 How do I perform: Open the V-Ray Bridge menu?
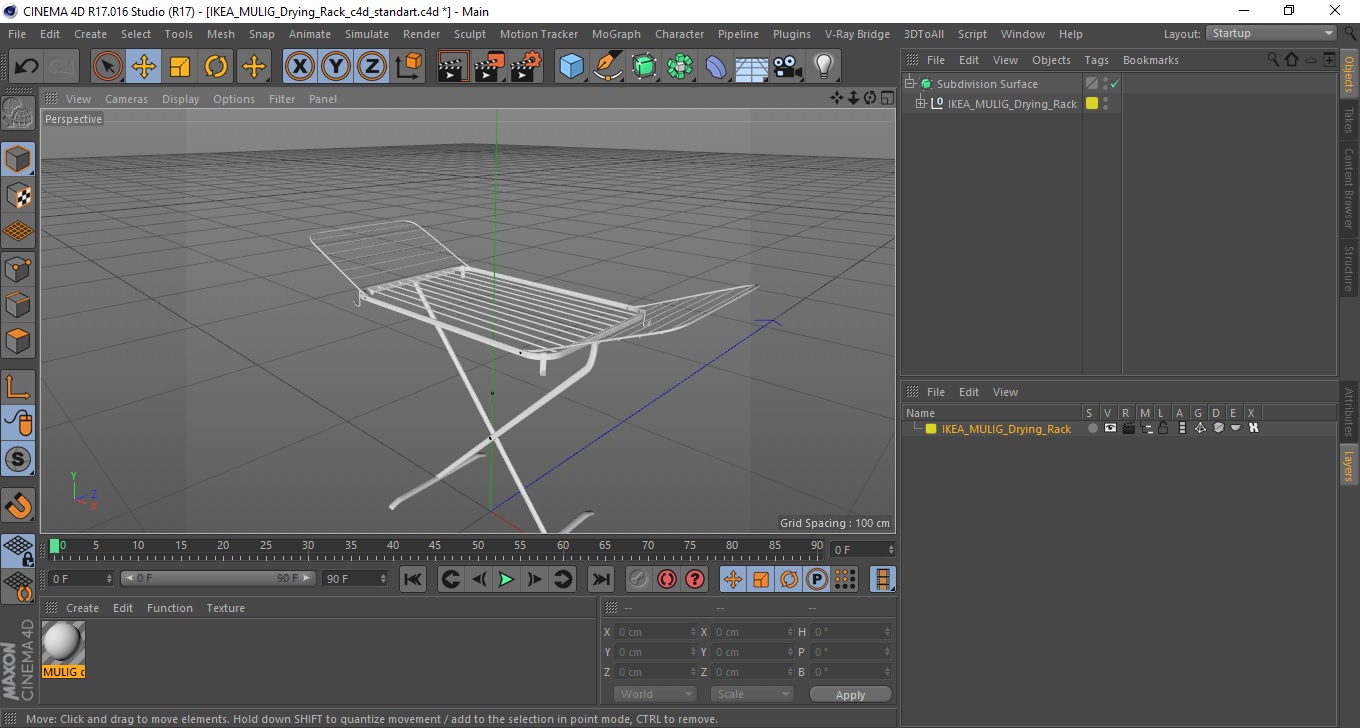(x=857, y=34)
